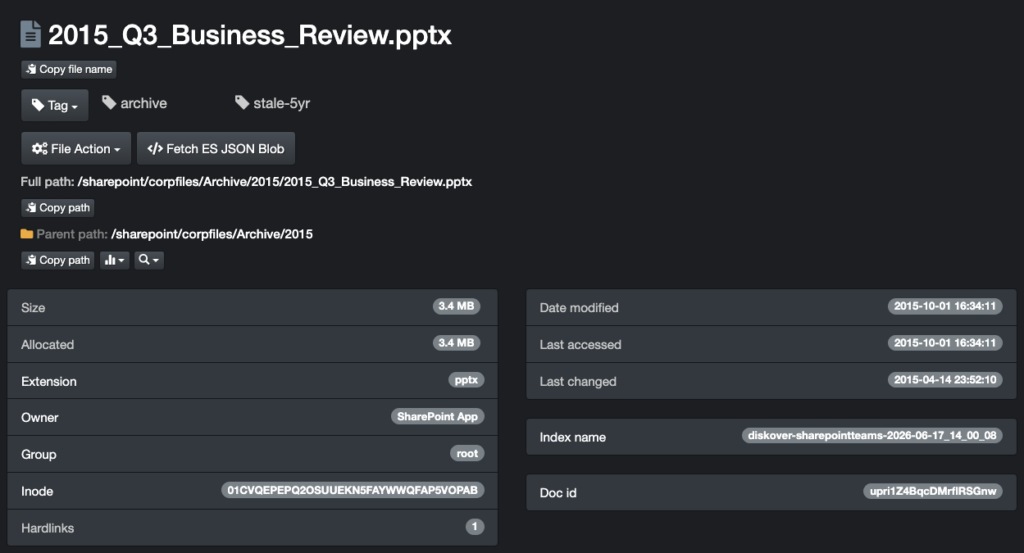Open the bar chart analytics dropdown
1024x553 pixels.
(x=114, y=260)
